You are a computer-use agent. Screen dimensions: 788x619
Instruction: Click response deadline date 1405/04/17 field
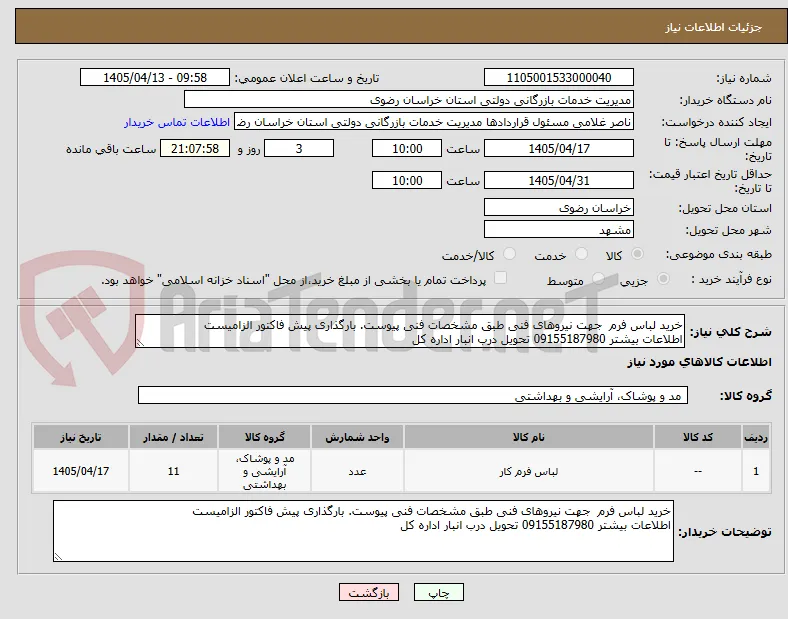559,148
